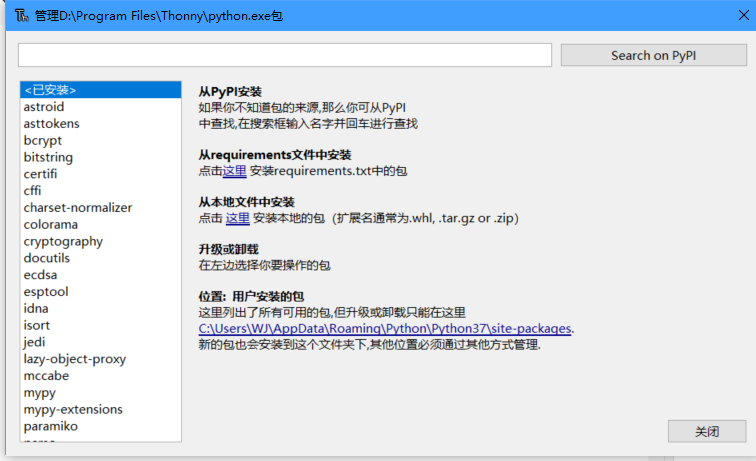Select cffi package in list
The height and width of the screenshot is (461, 756).
click(101, 190)
